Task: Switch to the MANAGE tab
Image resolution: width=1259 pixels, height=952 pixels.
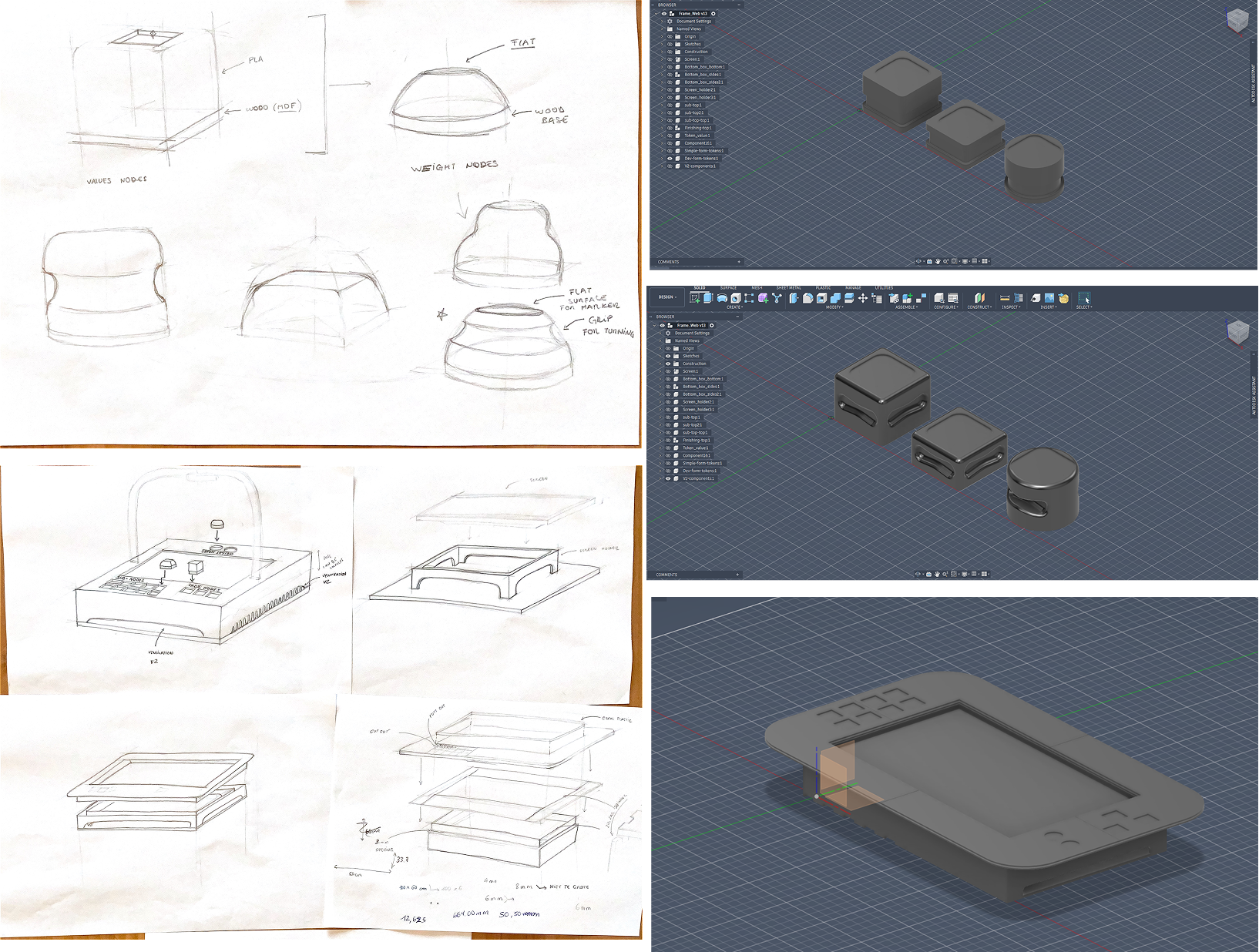Action: click(853, 288)
